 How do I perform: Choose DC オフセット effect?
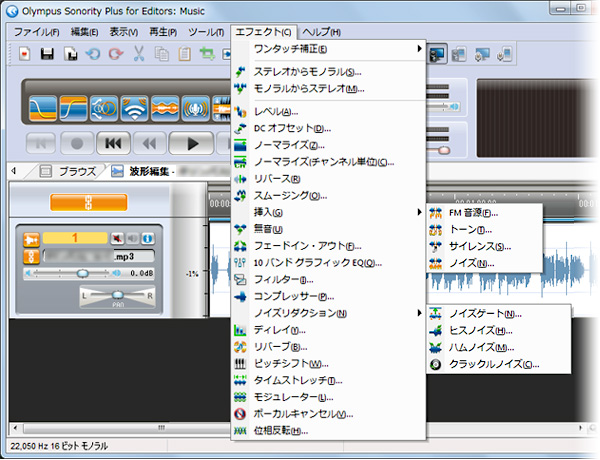[329, 128]
